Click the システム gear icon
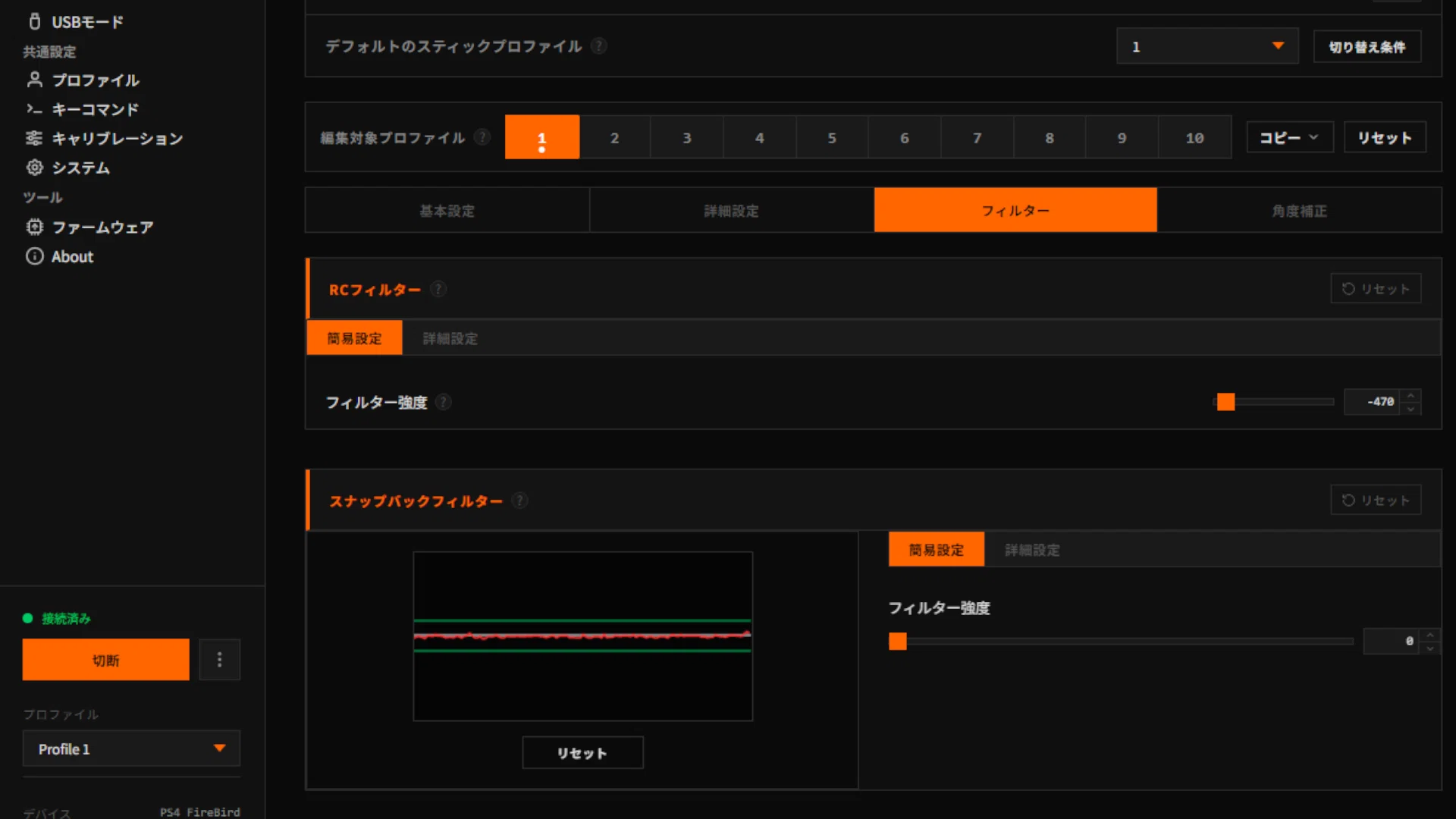The image size is (1456, 819). click(x=34, y=168)
